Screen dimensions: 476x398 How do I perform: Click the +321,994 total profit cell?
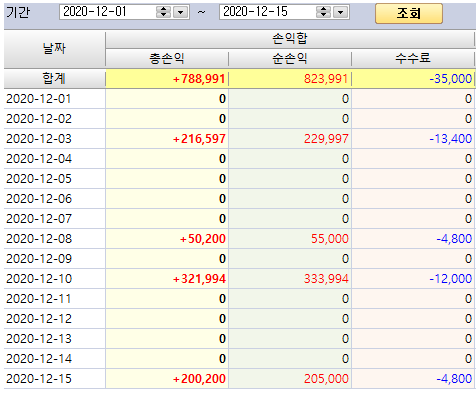coord(167,279)
